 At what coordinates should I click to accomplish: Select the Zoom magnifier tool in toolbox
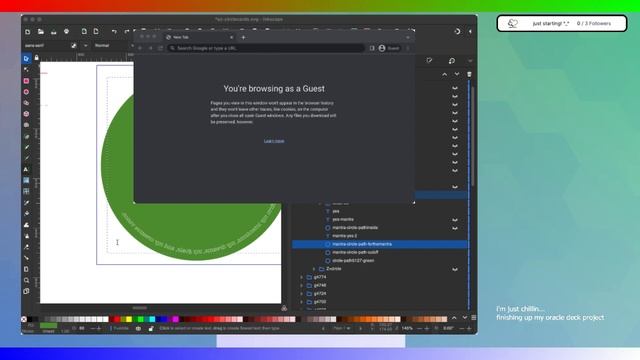click(26, 280)
